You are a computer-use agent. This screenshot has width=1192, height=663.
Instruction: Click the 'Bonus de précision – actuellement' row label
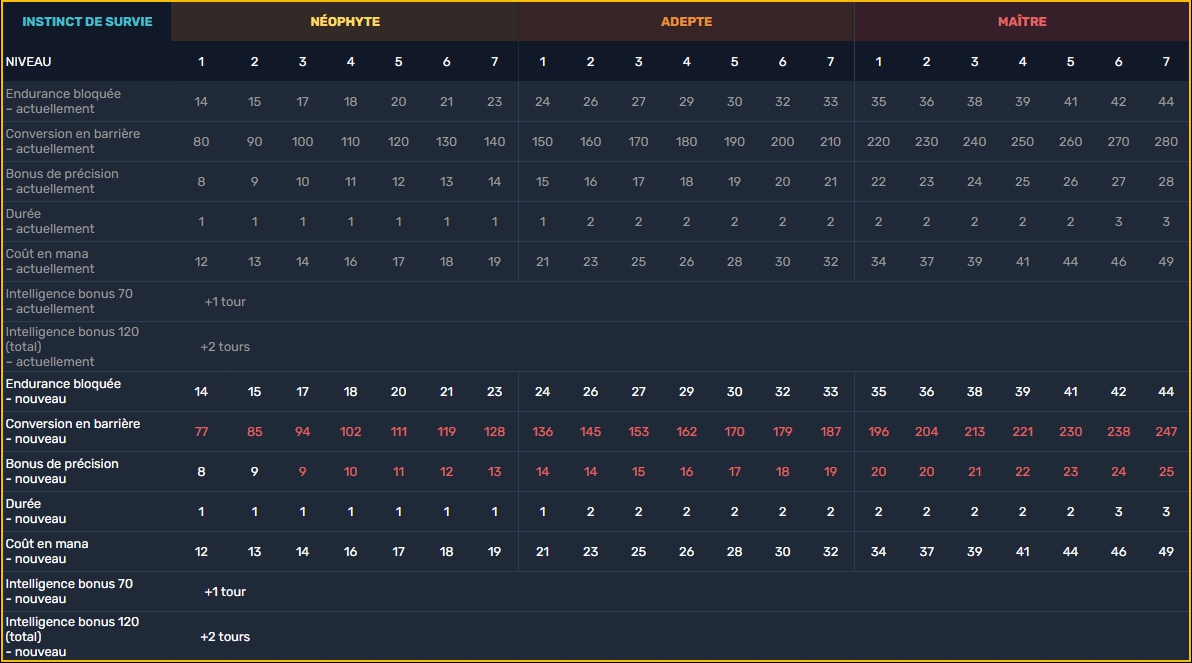(62, 181)
